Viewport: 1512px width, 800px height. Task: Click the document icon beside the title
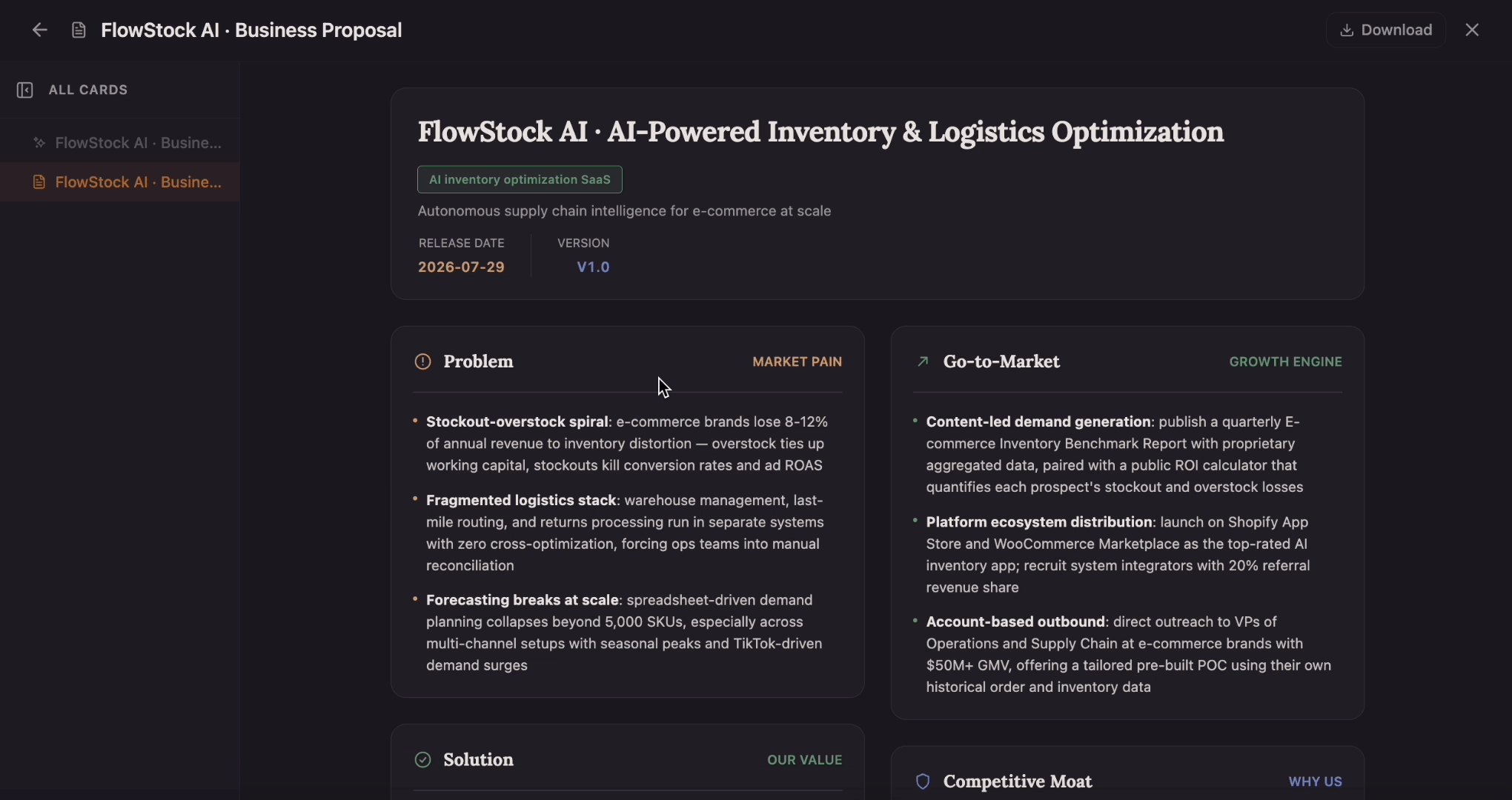pos(79,30)
